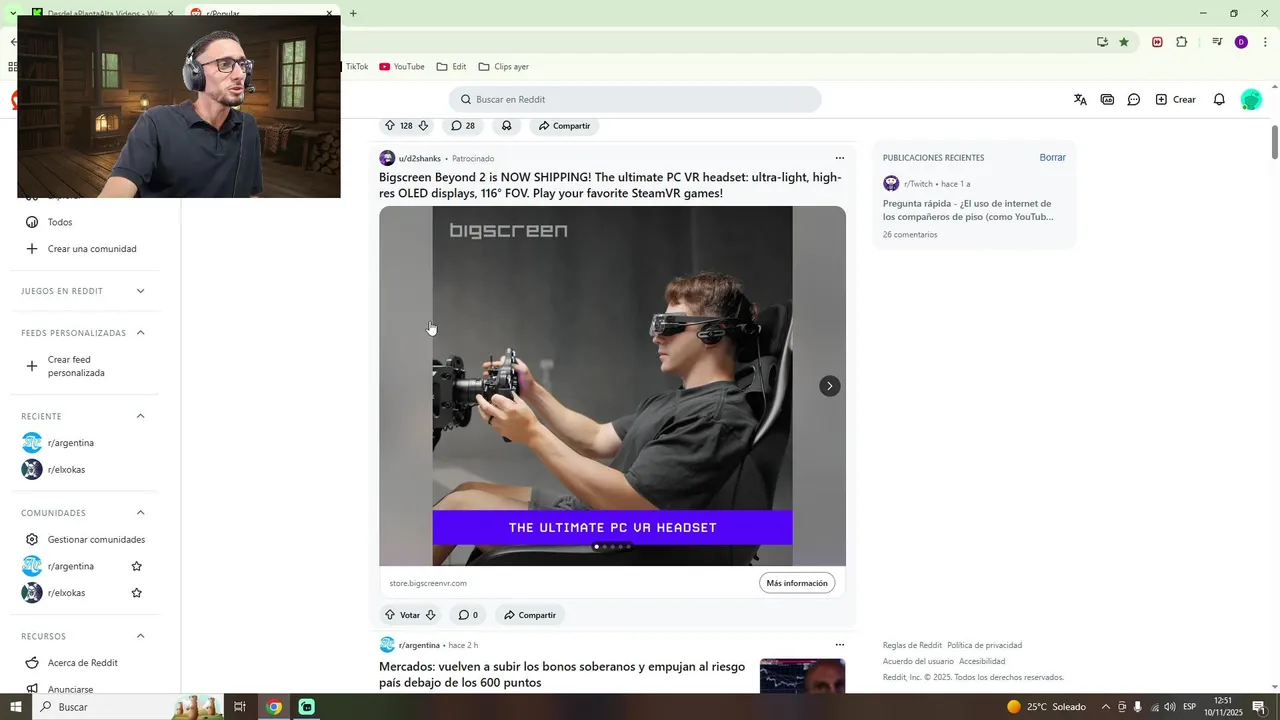Open the 28 comments on top post

[463, 126]
